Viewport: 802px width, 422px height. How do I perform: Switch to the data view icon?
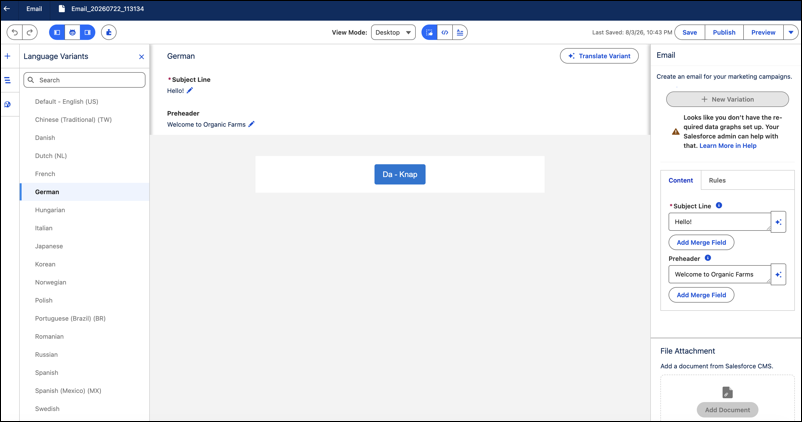(460, 32)
